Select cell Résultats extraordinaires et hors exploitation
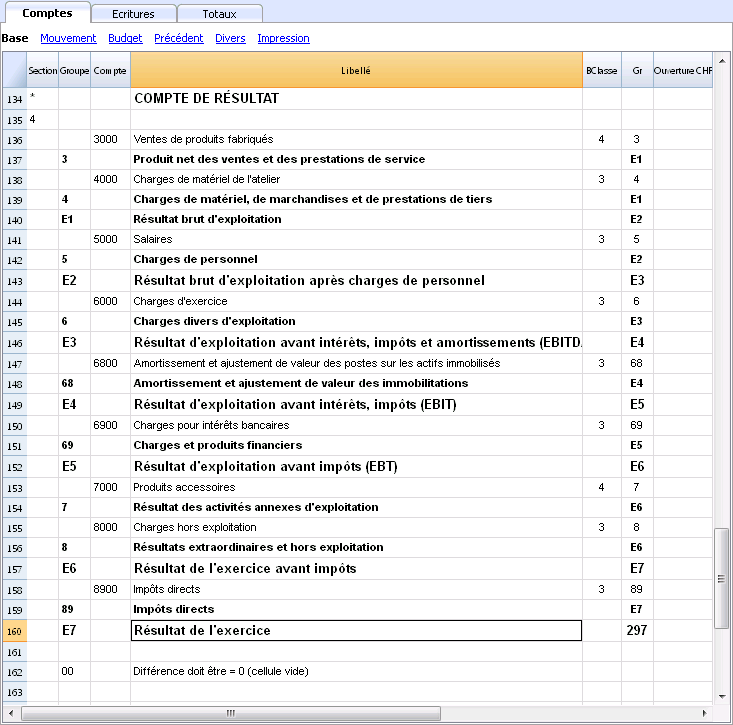Viewport: 733px width, 725px height. [356, 547]
